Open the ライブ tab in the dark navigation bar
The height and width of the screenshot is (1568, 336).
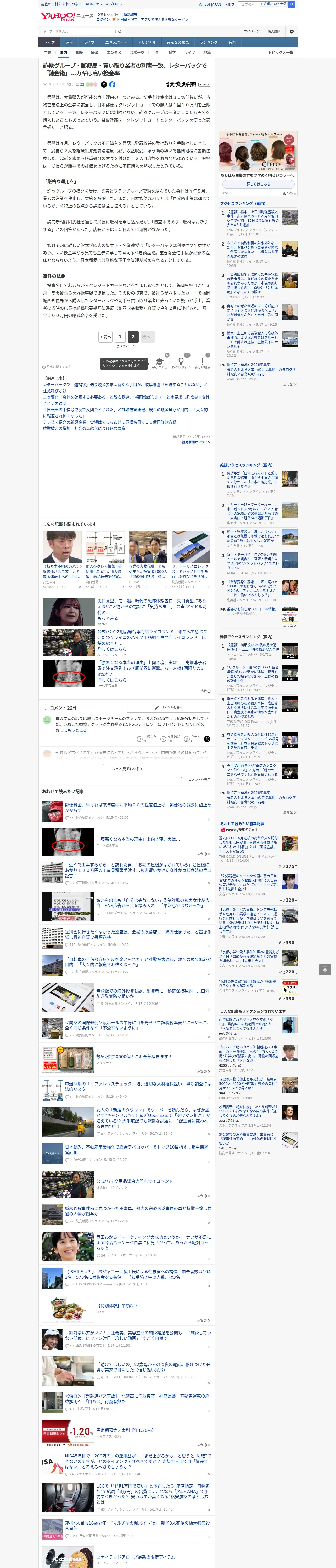[x=89, y=42]
